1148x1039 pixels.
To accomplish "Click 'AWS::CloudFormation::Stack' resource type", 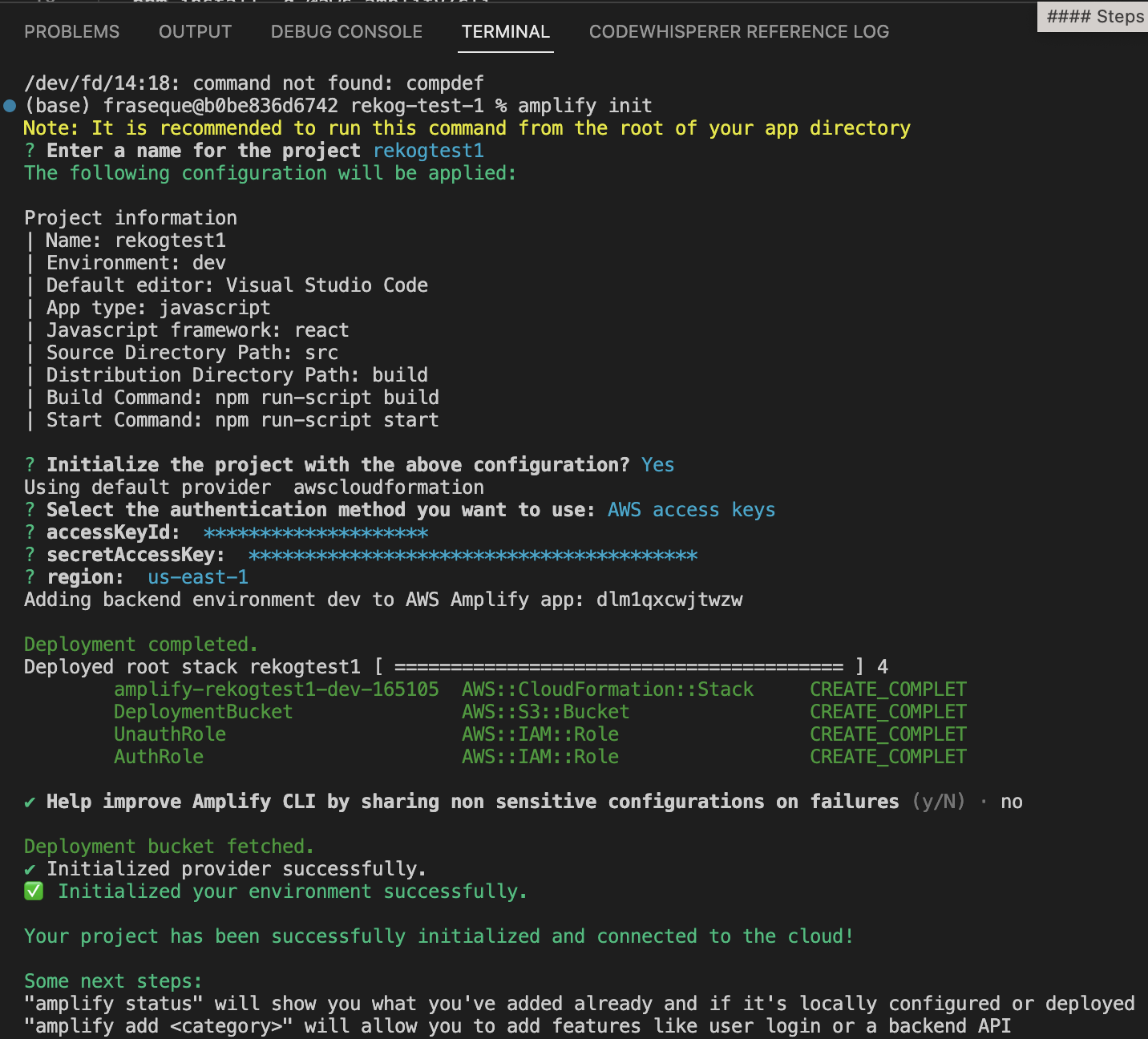I will pos(608,689).
